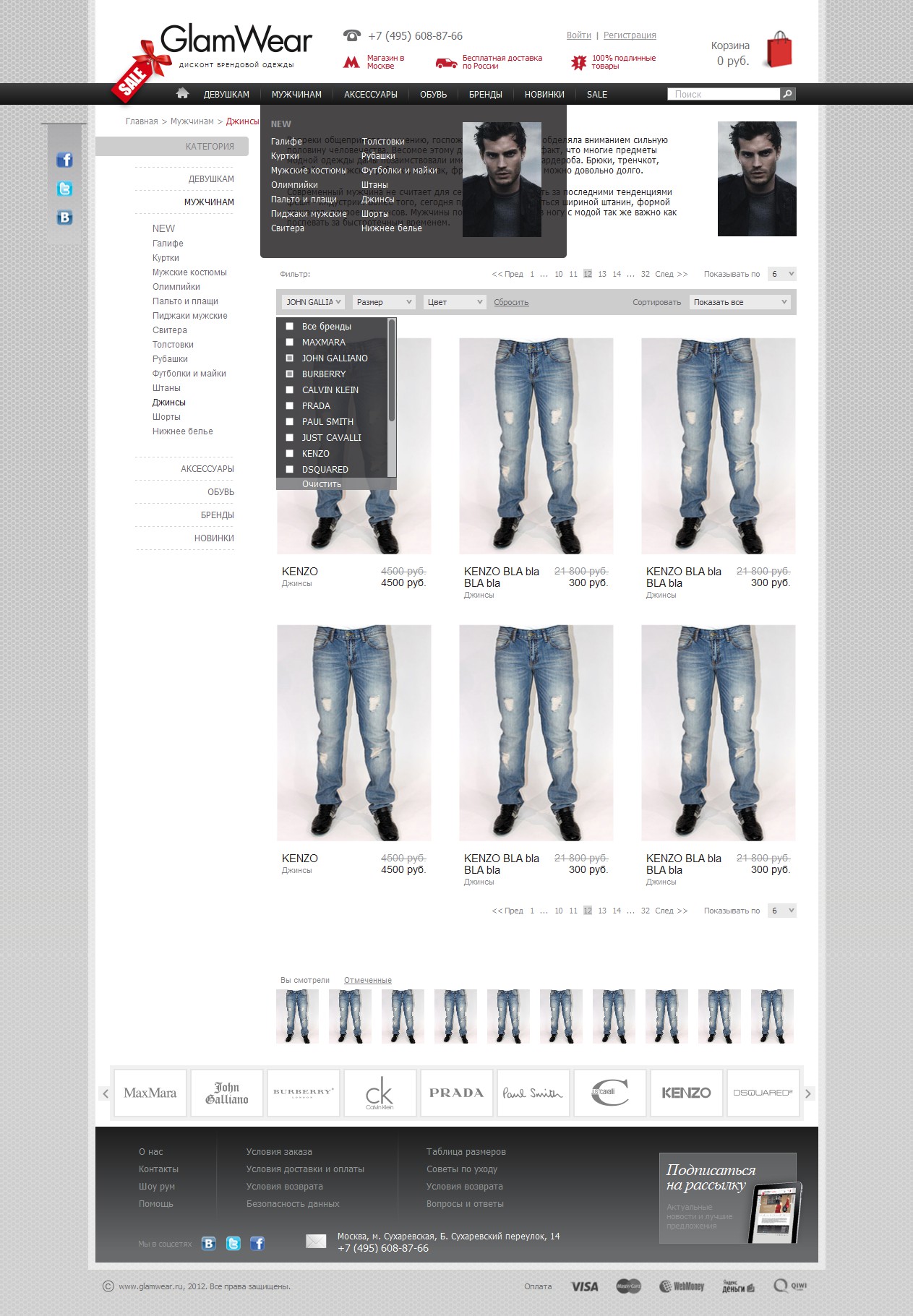Slide the brand carousel left

[105, 1093]
